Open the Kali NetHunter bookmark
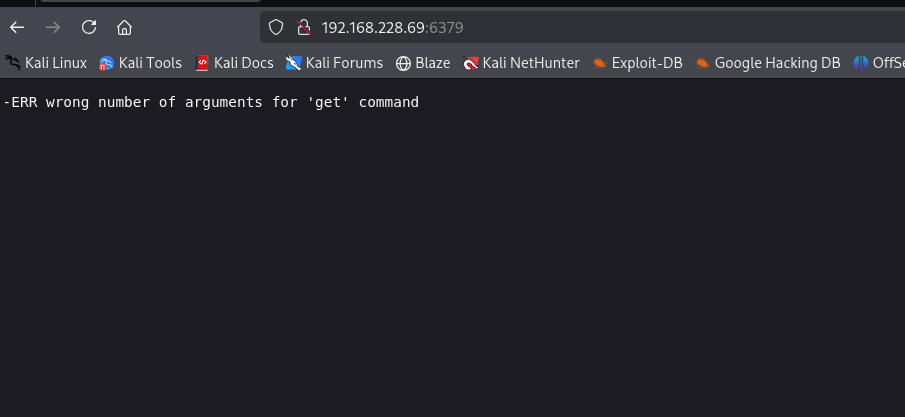Viewport: 905px width, 417px height. [521, 63]
